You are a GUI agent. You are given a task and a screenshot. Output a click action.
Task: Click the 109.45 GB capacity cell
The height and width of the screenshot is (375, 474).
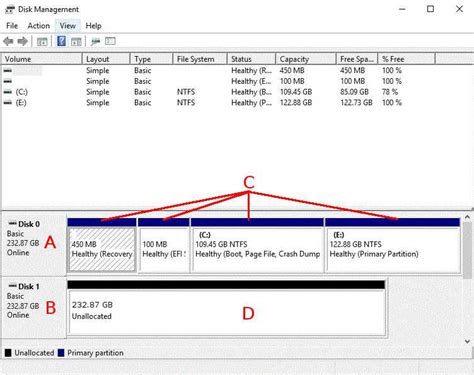coord(296,92)
